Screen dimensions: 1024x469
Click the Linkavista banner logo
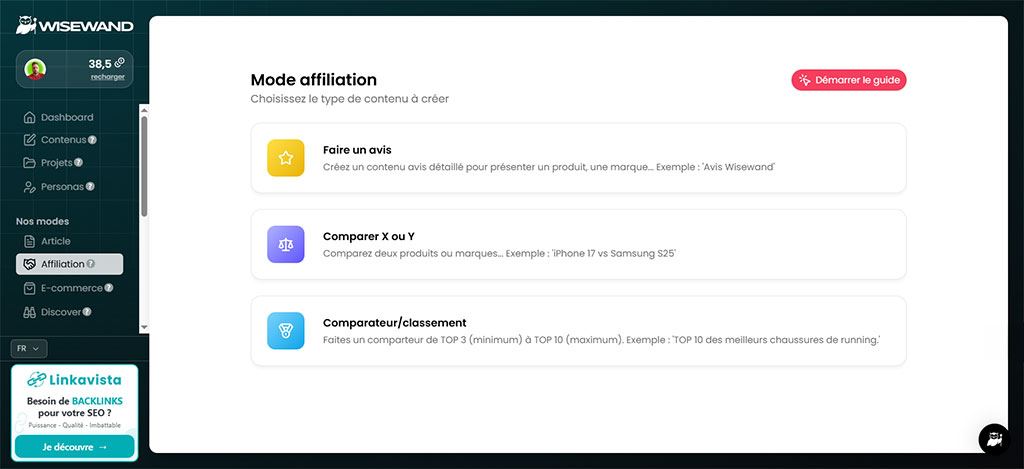pos(74,380)
